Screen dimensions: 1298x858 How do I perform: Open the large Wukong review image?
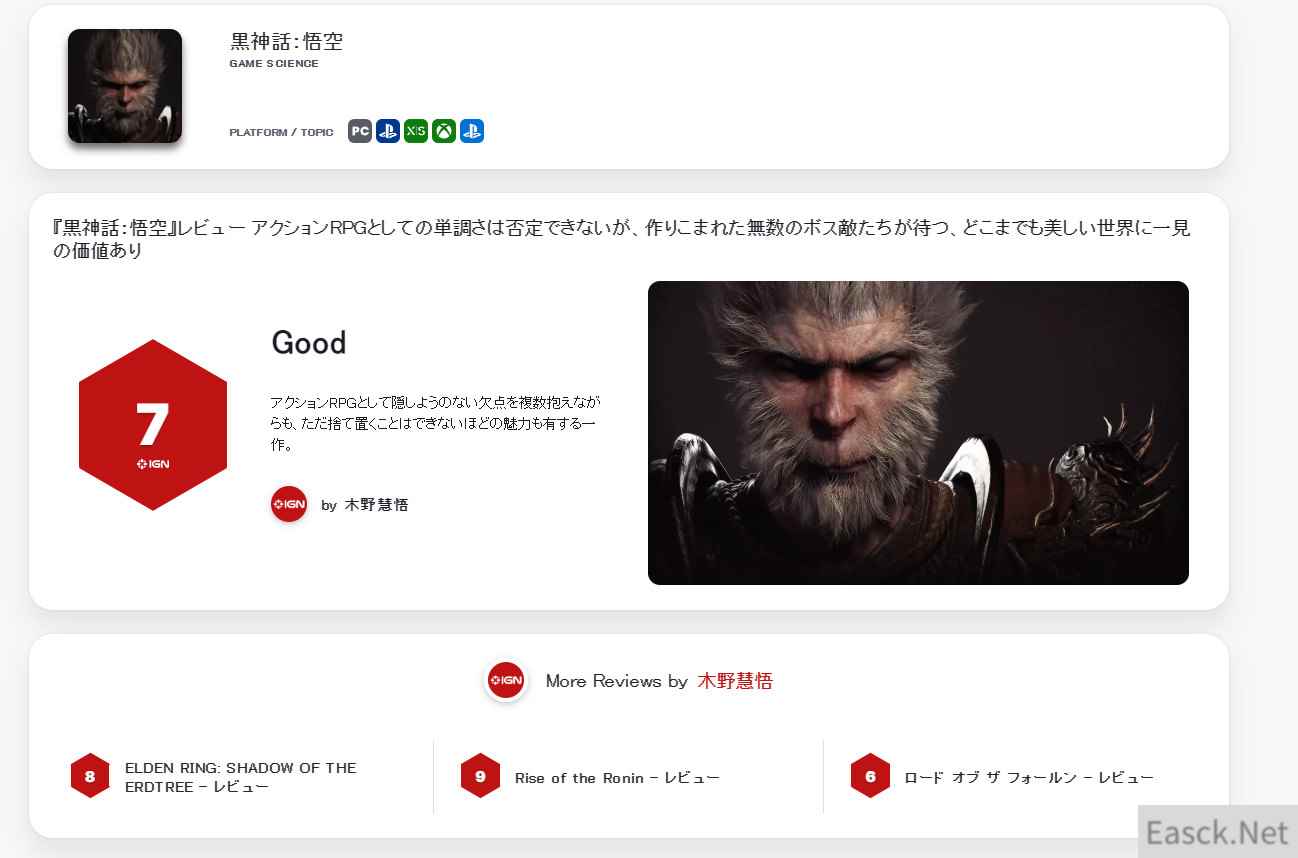tap(918, 433)
